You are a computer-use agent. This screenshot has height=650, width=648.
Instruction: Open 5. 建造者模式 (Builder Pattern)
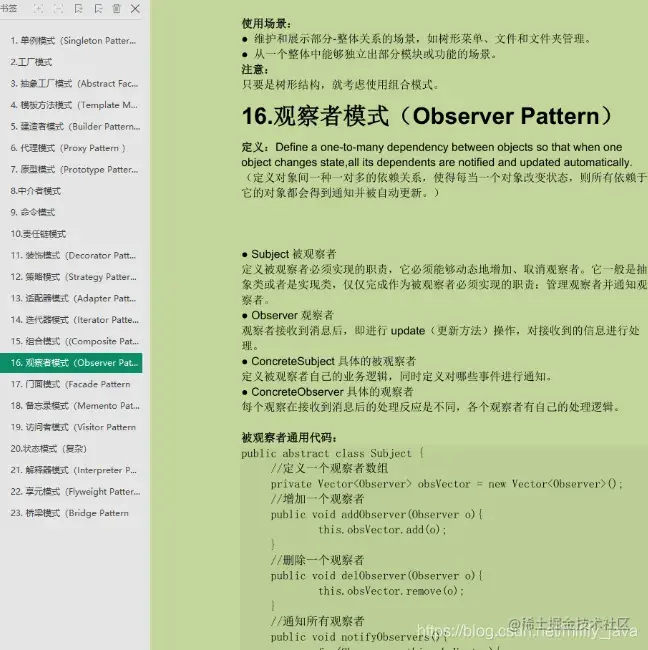click(x=73, y=126)
